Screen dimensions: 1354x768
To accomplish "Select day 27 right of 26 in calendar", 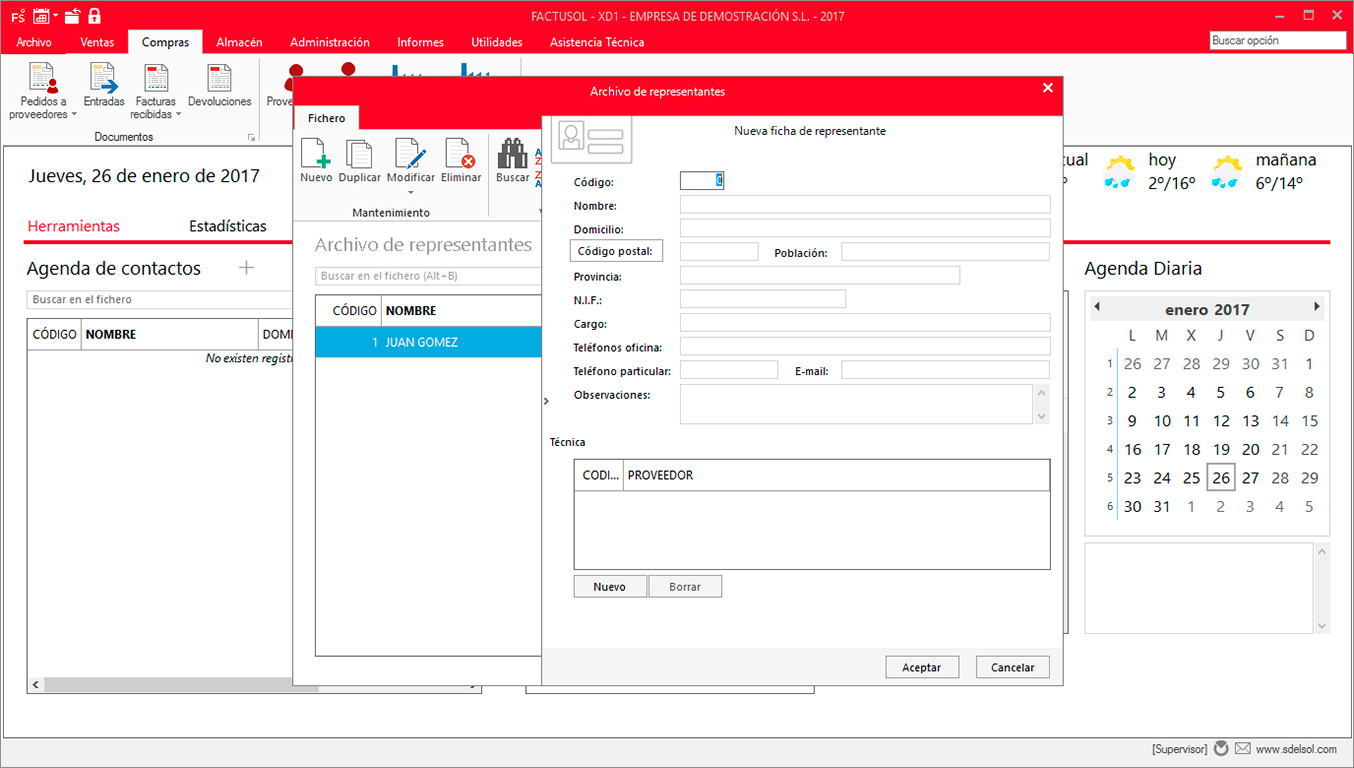I will [x=1250, y=478].
